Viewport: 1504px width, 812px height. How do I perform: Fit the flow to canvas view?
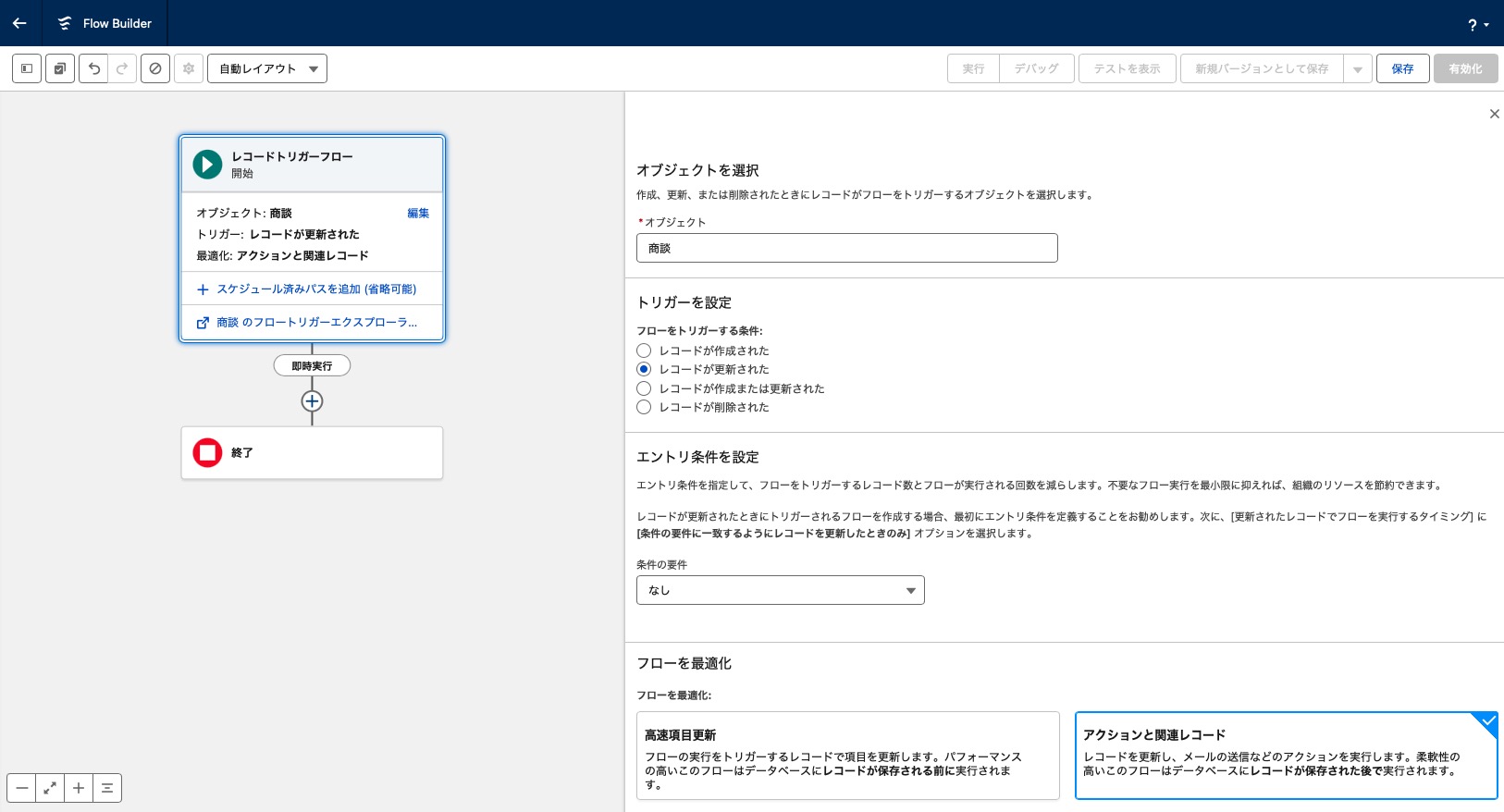point(50,788)
